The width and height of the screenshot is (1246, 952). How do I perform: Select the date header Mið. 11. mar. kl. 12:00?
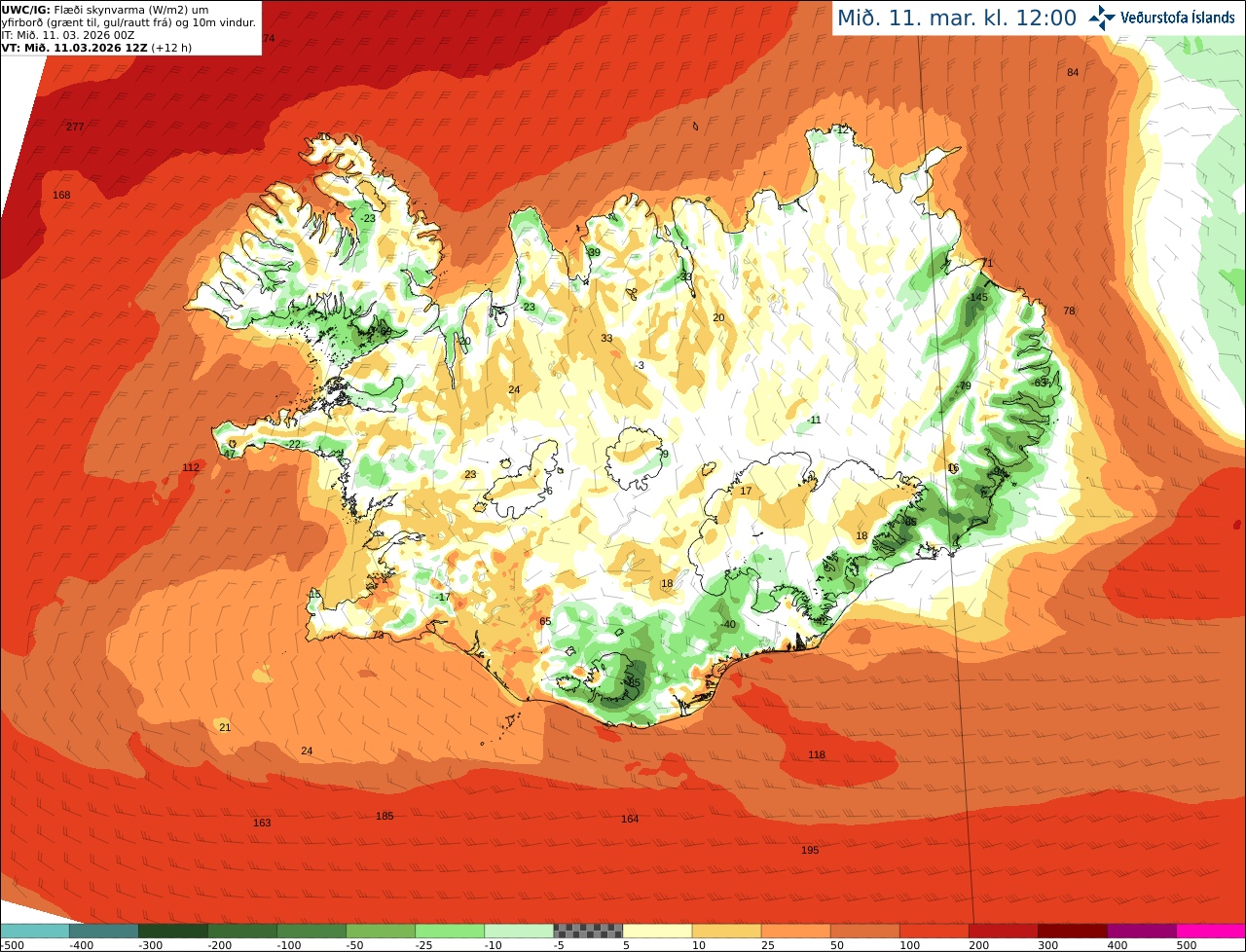coord(957,18)
